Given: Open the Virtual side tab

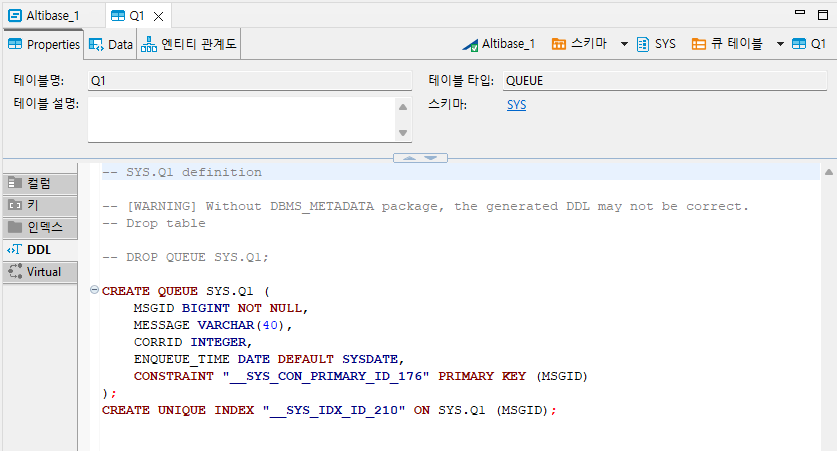Looking at the screenshot, I should click(x=40, y=272).
